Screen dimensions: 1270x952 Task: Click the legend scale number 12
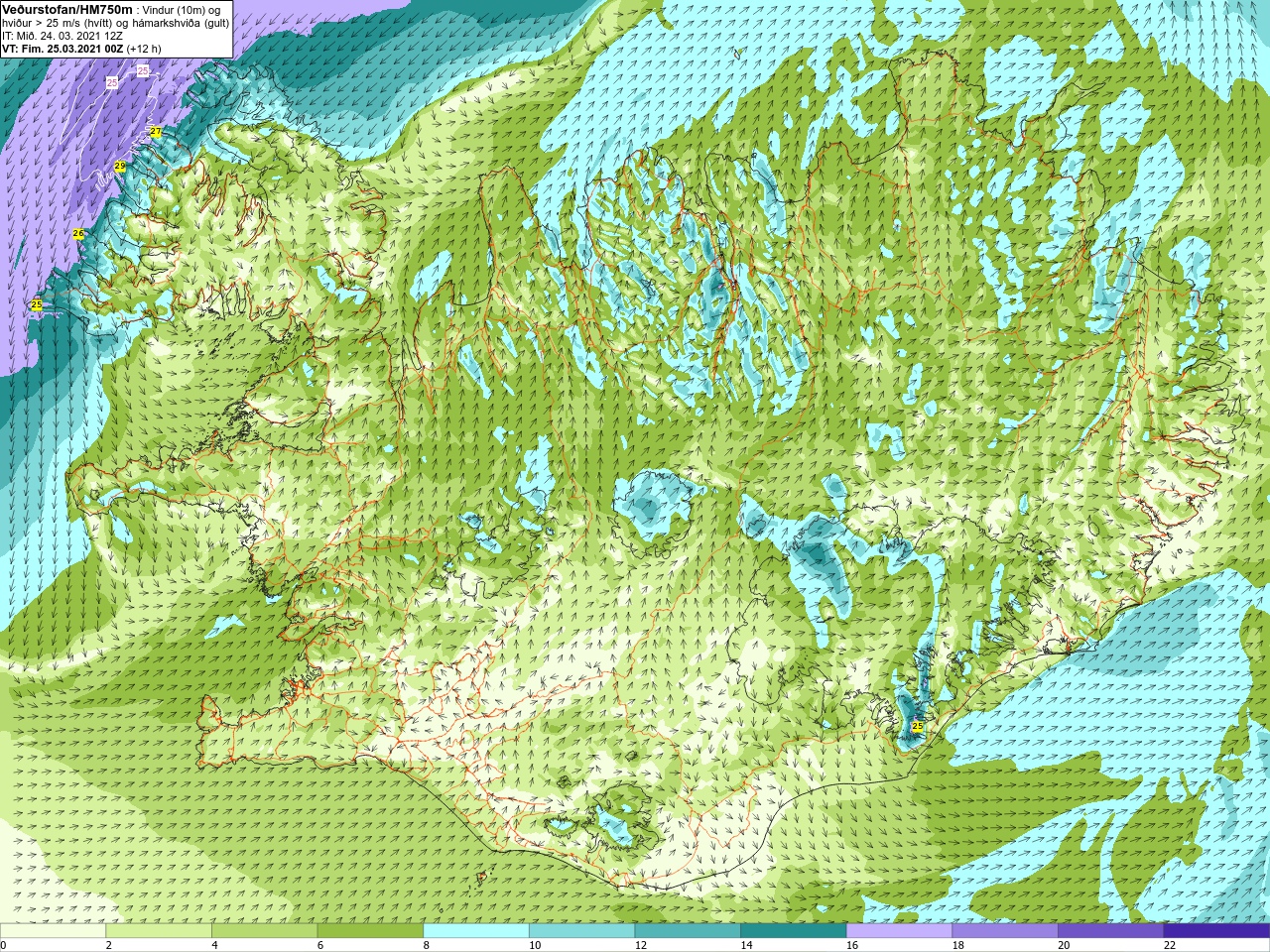641,945
